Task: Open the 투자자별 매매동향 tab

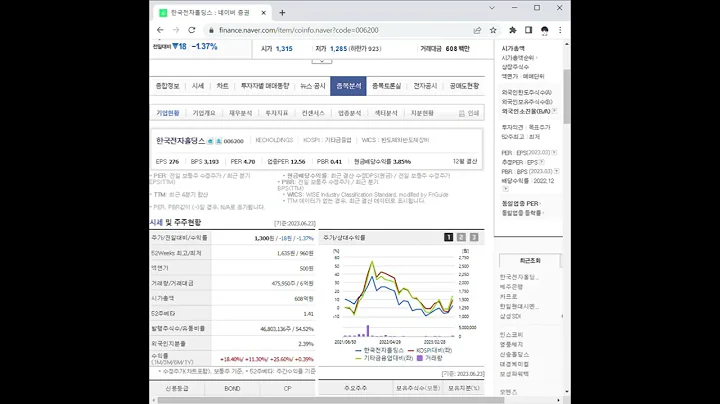Action: pos(265,86)
